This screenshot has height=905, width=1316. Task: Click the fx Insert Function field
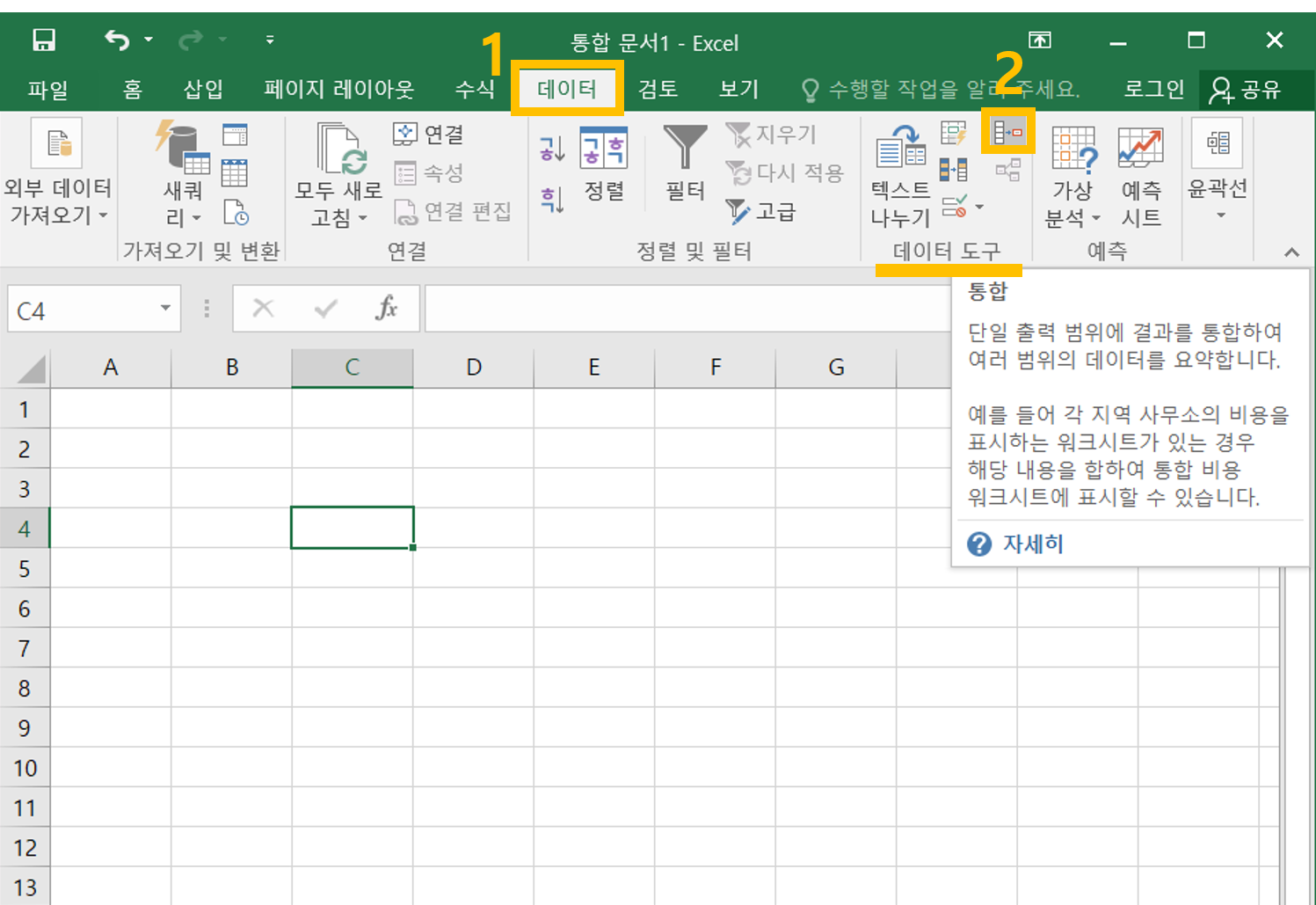[387, 309]
